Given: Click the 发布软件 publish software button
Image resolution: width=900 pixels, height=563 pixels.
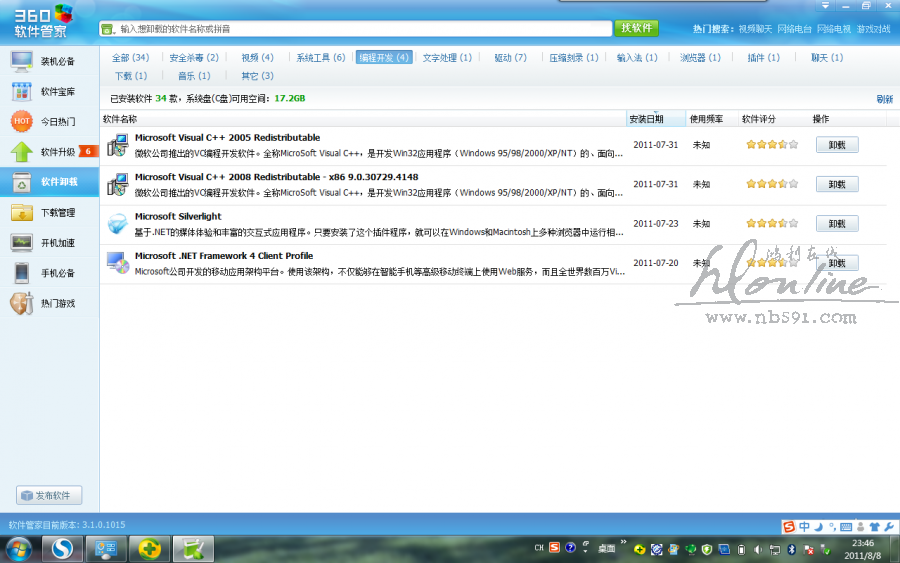Looking at the screenshot, I should 49,496.
